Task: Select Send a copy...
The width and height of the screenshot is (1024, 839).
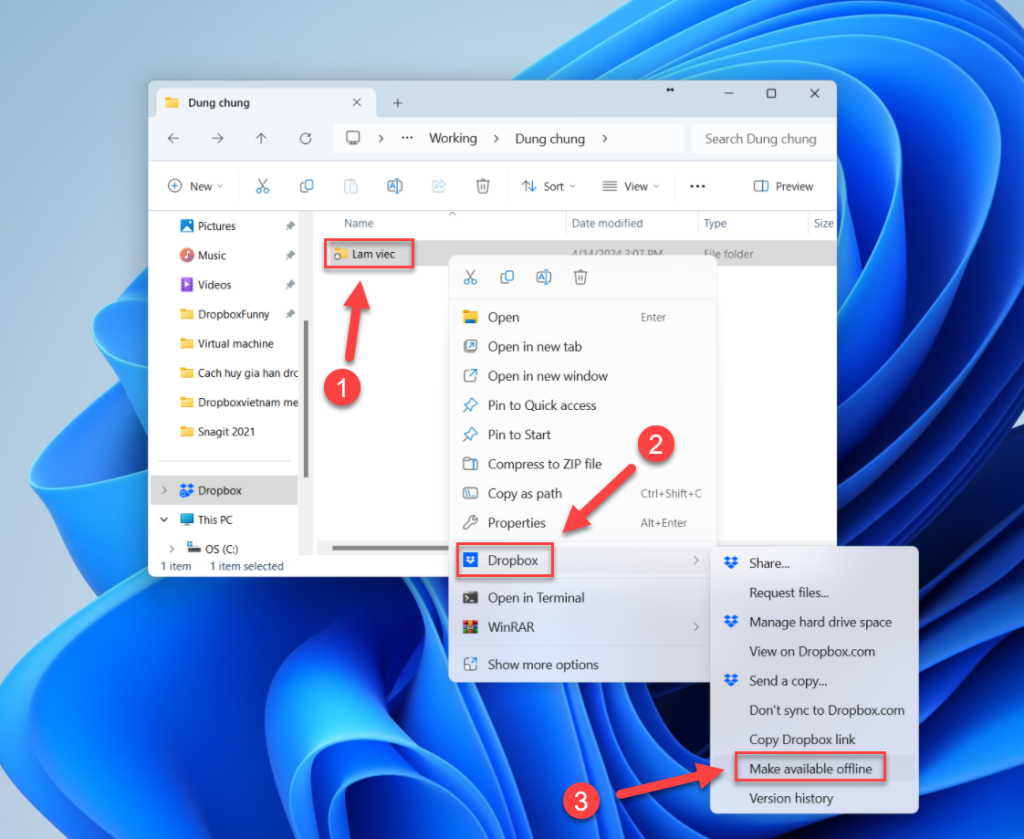Action: point(814,681)
